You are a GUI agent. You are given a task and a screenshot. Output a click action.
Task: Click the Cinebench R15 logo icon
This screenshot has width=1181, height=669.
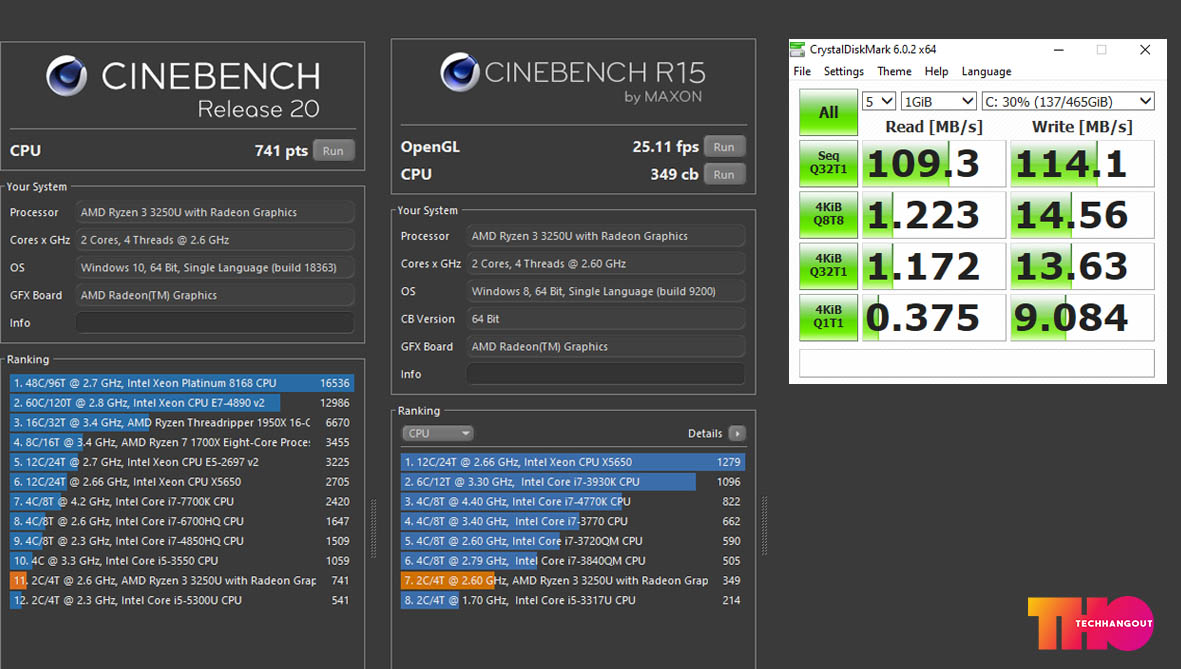point(459,72)
